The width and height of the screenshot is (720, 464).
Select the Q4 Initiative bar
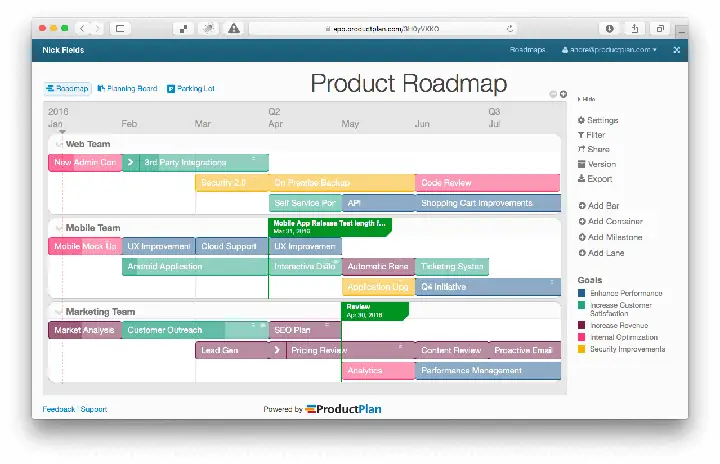click(488, 287)
